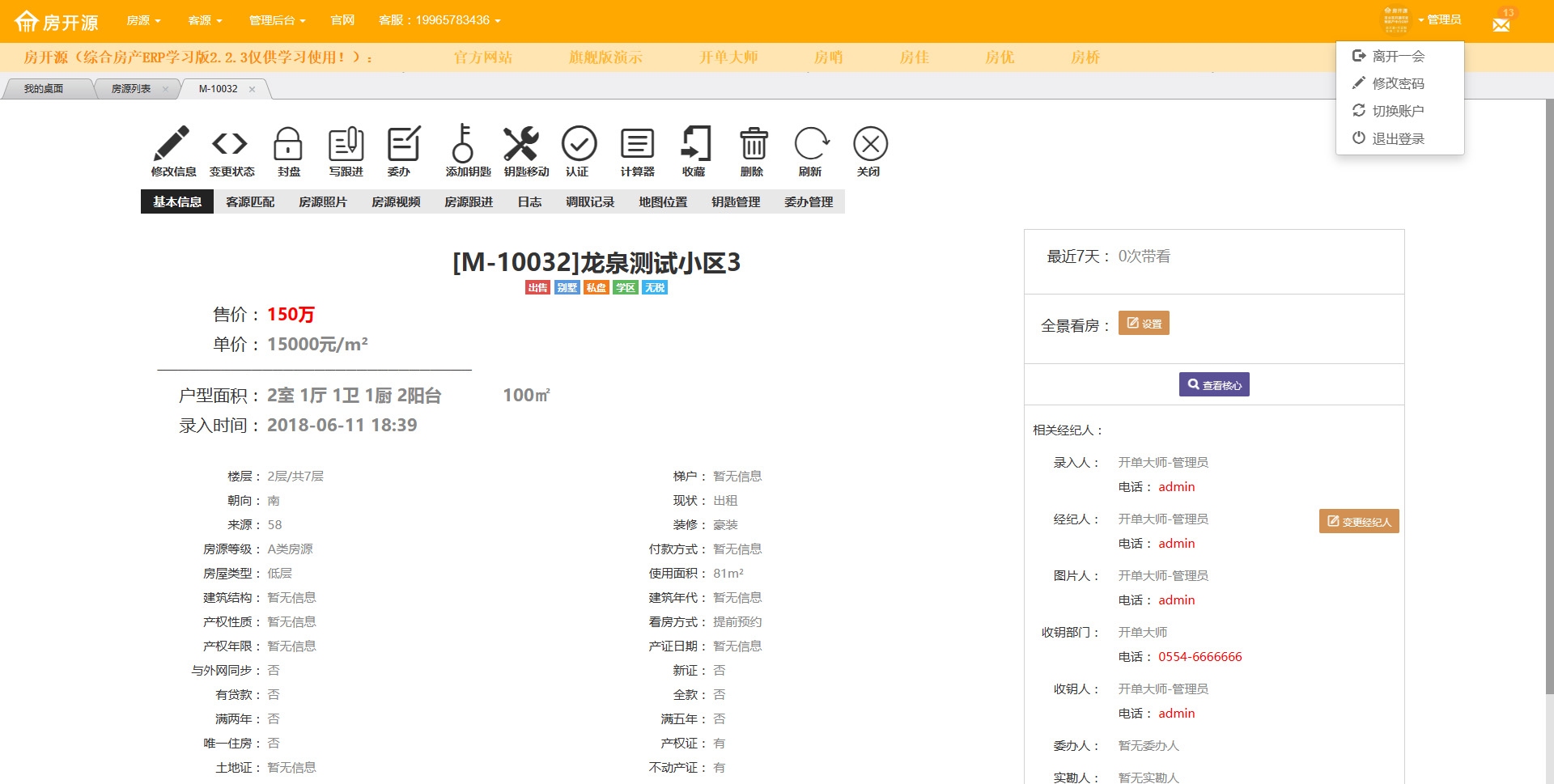Viewport: 1554px width, 784px height.
Task: Expand the 房源 dropdown menu
Action: click(x=143, y=20)
